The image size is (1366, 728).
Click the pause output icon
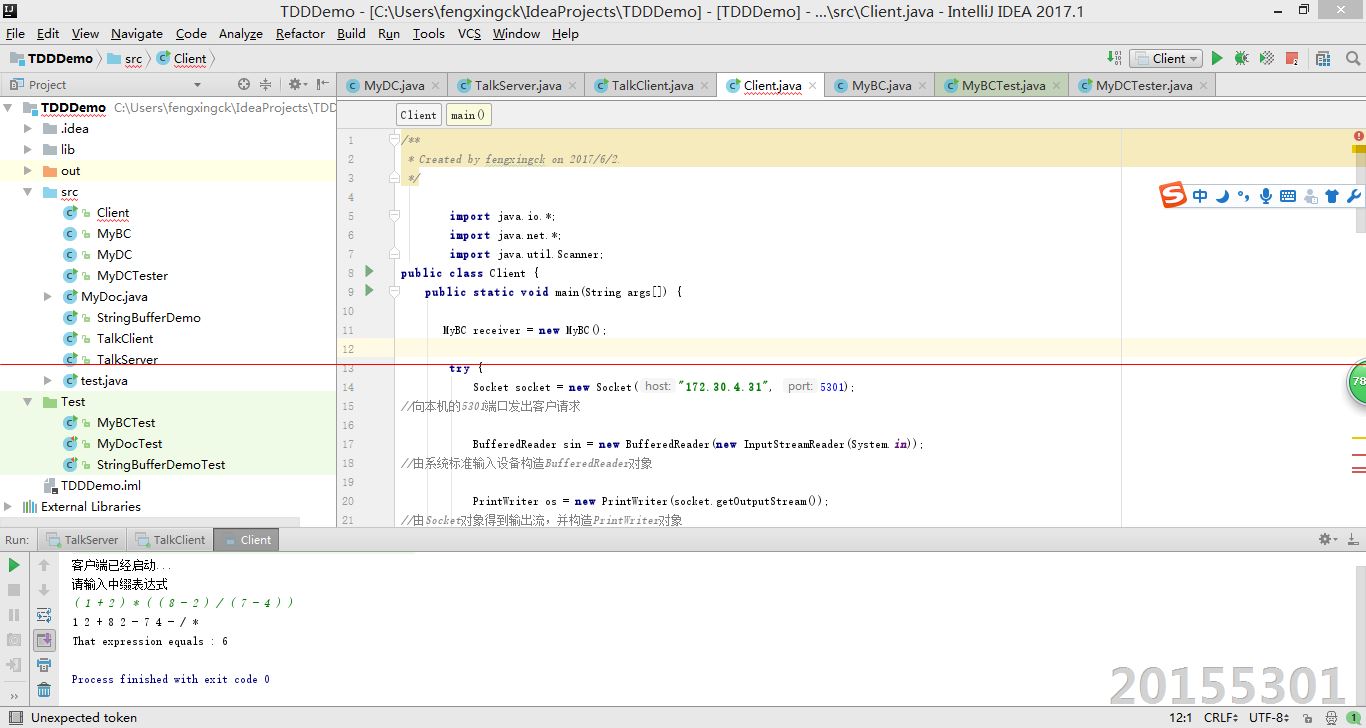(x=14, y=615)
